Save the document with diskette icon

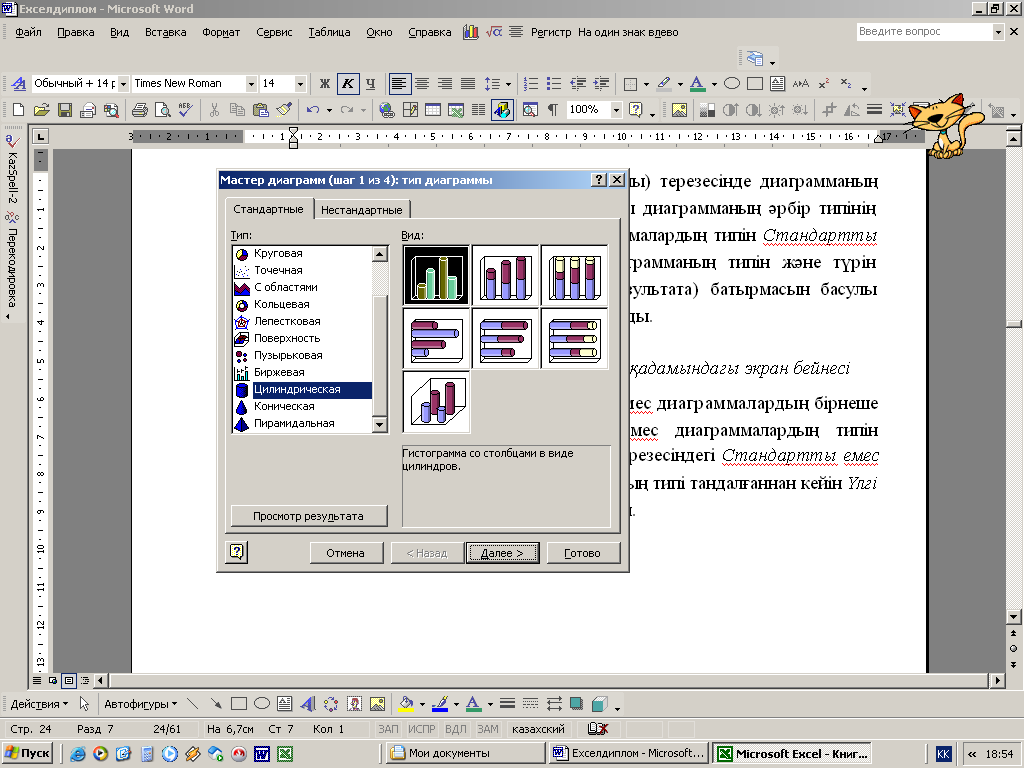(65, 110)
